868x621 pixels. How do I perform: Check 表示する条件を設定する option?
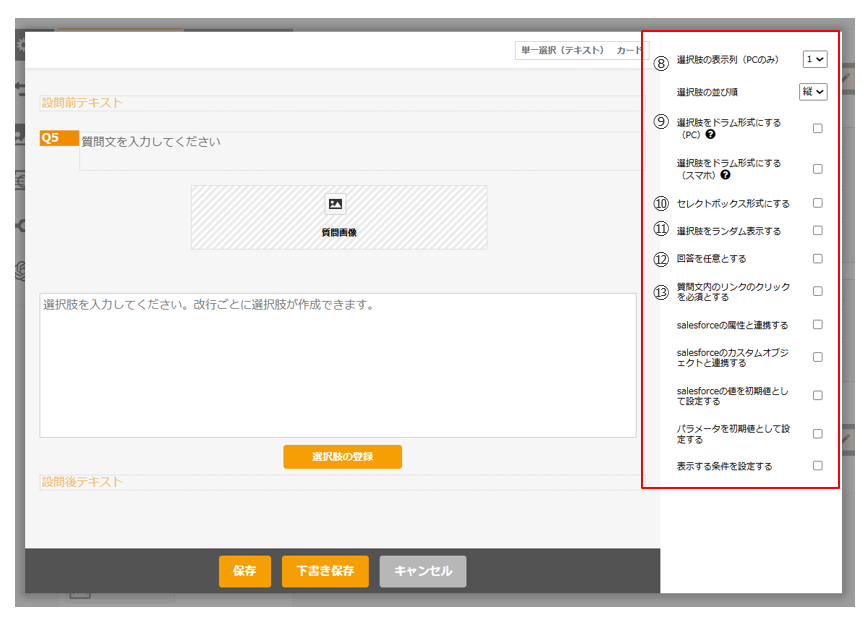818,465
